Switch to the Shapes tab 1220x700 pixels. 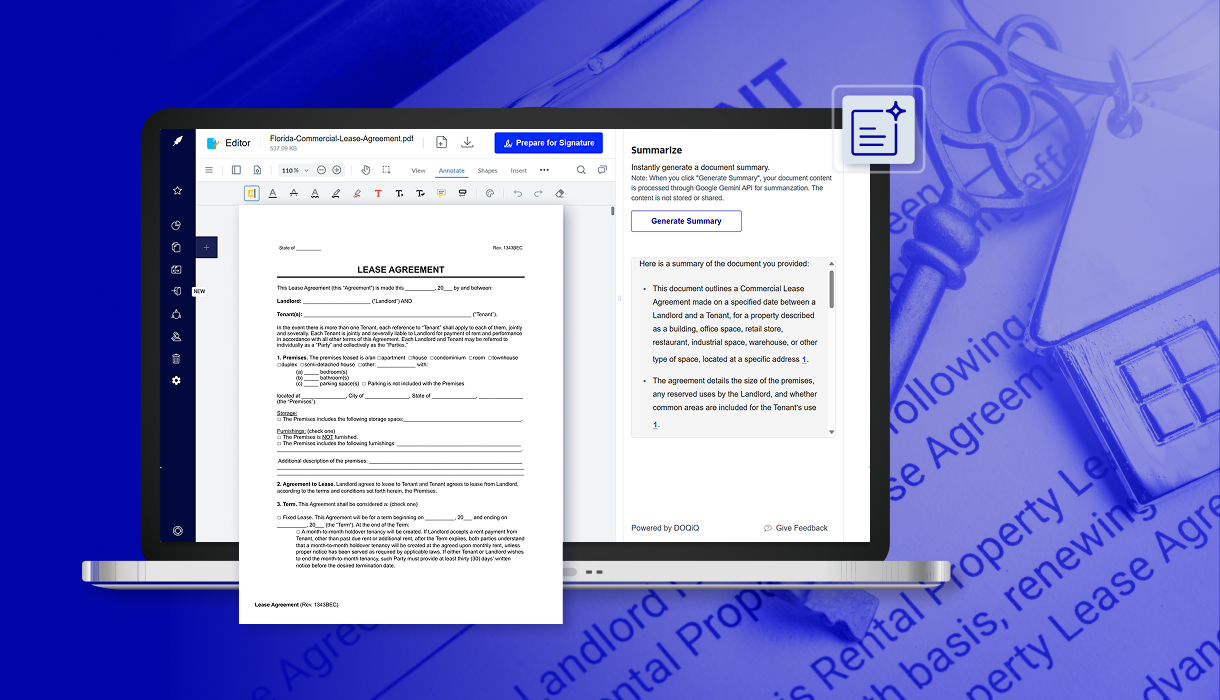coord(487,170)
